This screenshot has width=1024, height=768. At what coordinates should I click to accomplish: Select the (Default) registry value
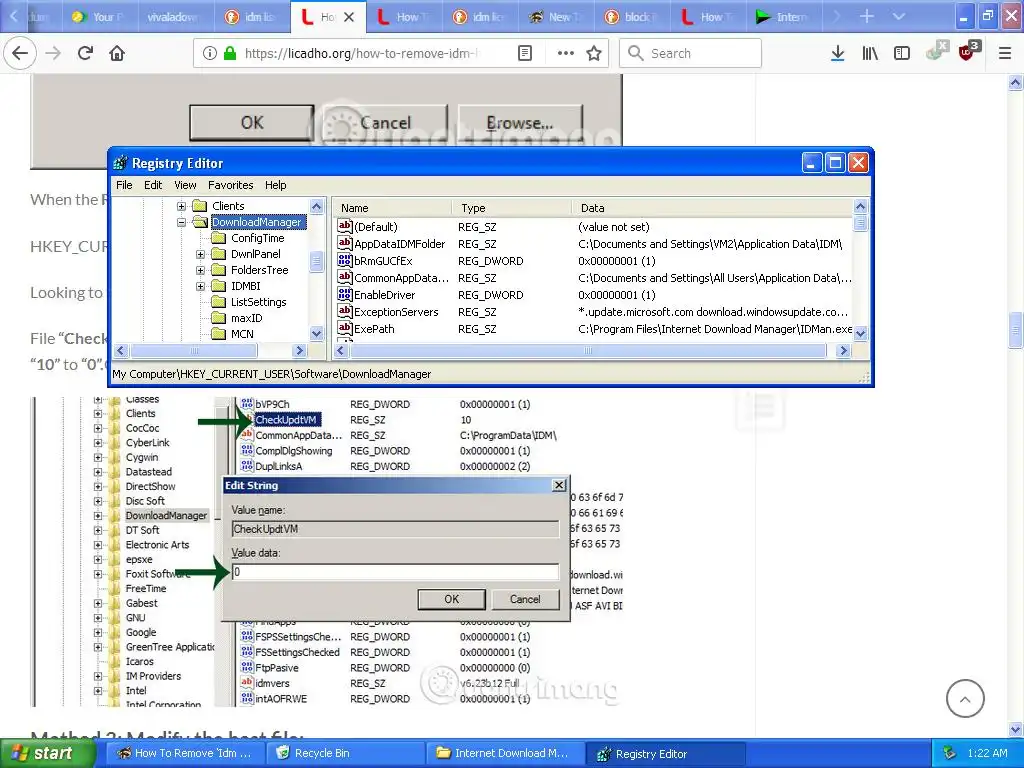coord(376,227)
